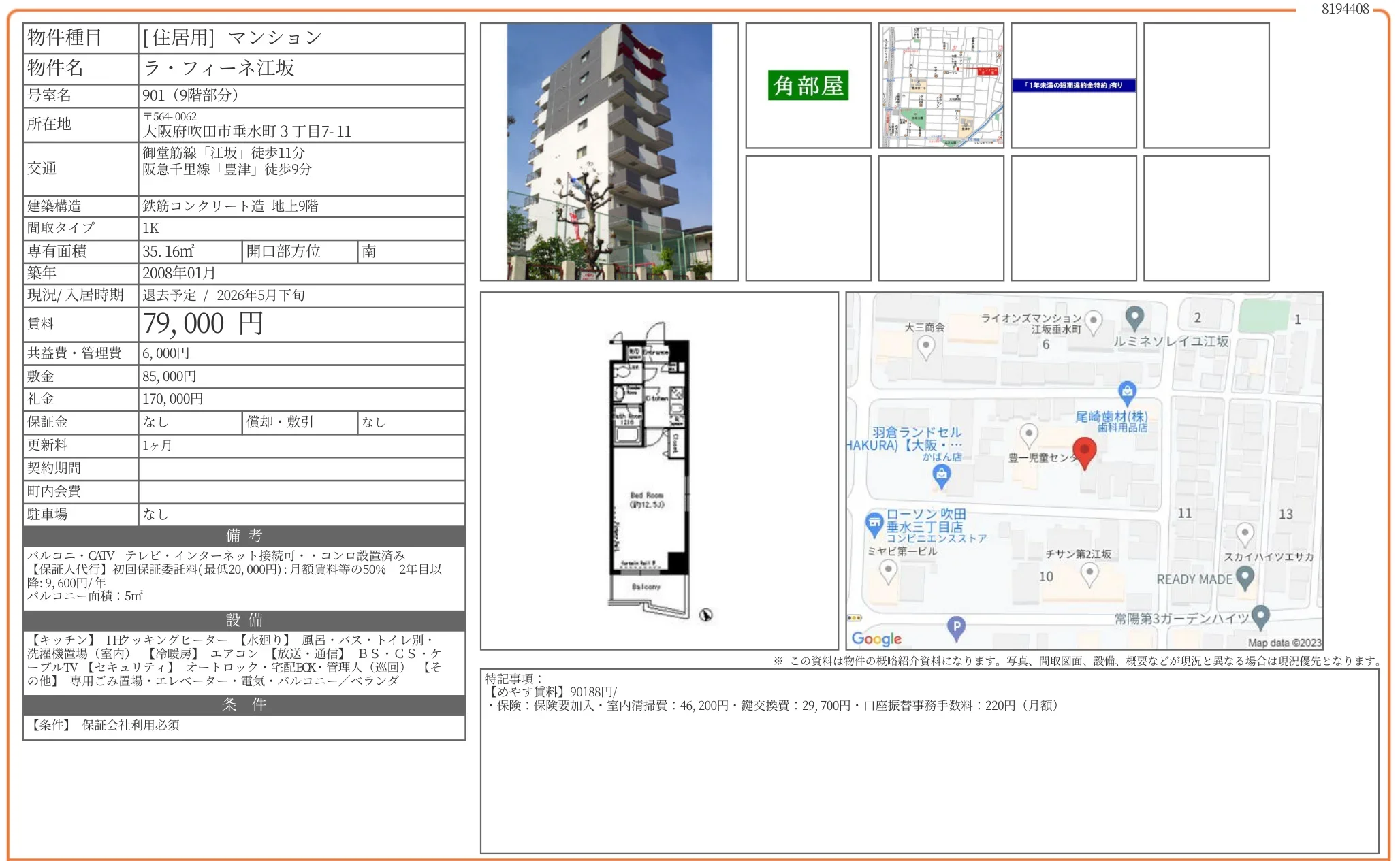Click the 79,000円 rent amount
The width and height of the screenshot is (1400, 861).
click(x=203, y=324)
